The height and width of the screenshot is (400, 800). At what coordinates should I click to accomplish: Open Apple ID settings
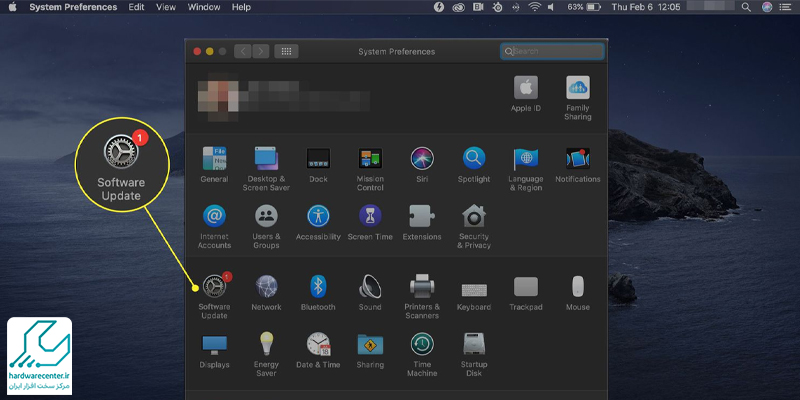tap(526, 94)
